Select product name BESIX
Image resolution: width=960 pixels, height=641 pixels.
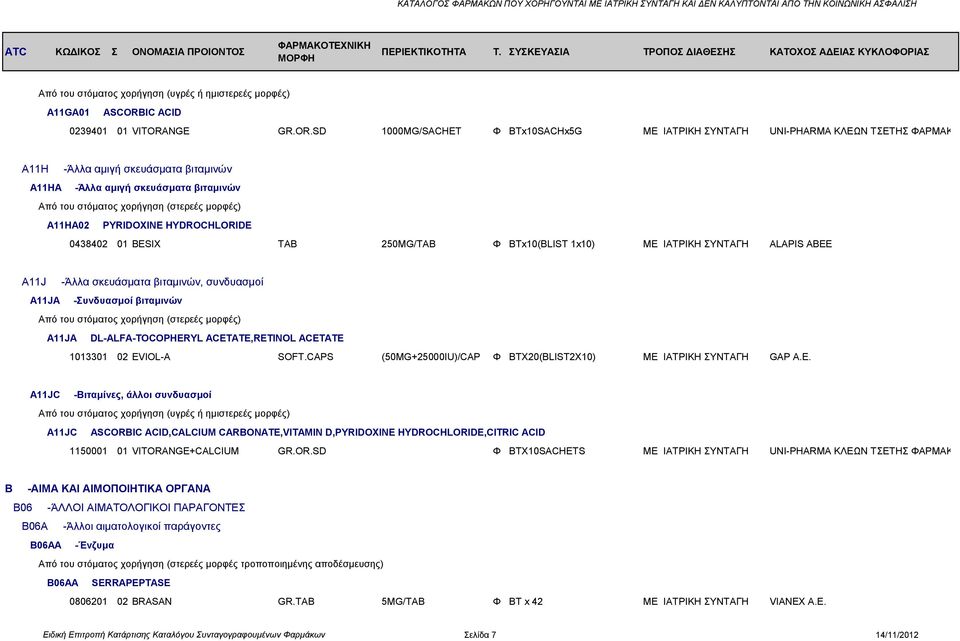pyautogui.click(x=146, y=244)
